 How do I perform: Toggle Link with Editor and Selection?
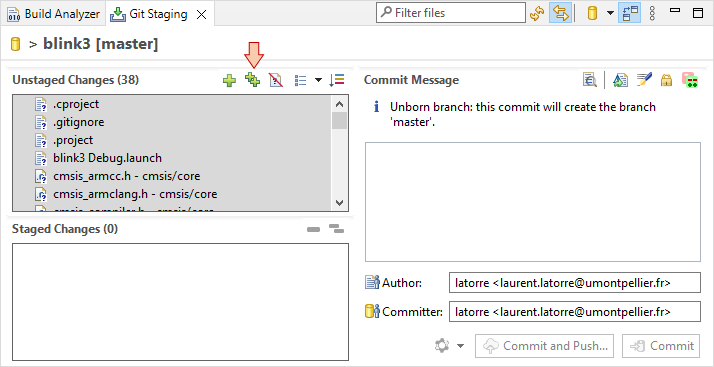click(x=561, y=13)
